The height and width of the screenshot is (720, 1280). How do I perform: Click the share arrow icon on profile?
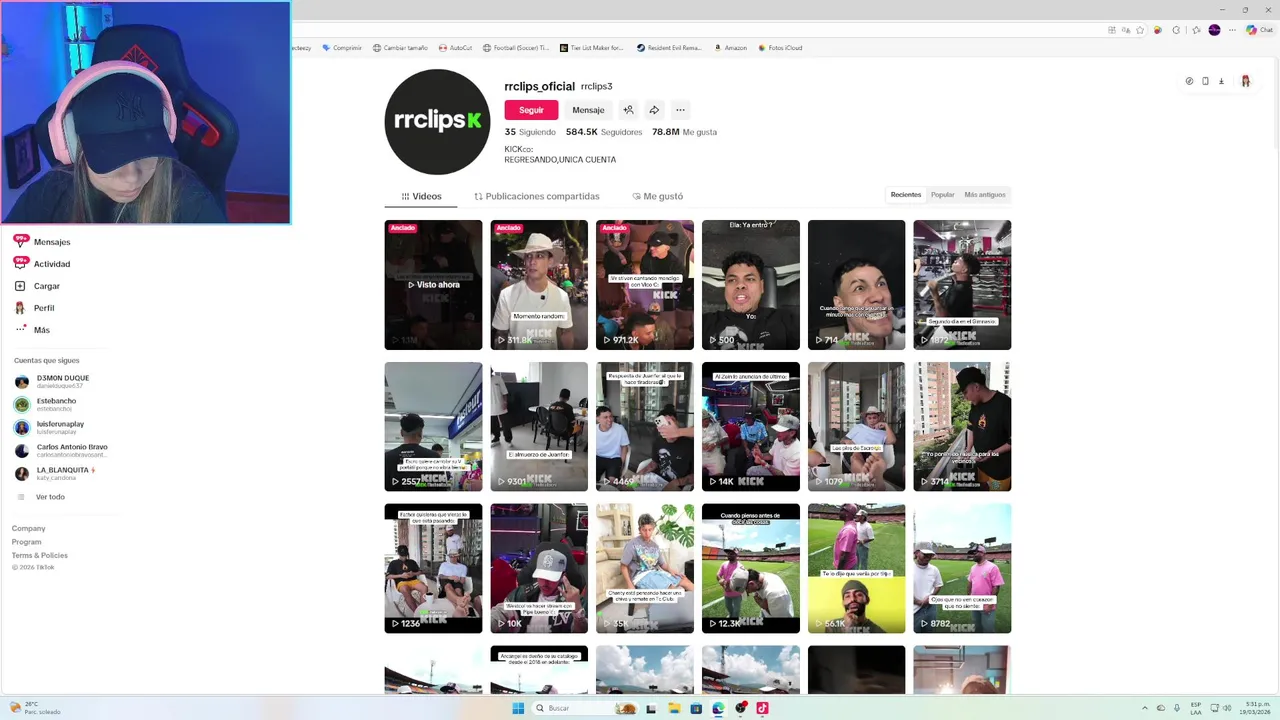point(654,110)
